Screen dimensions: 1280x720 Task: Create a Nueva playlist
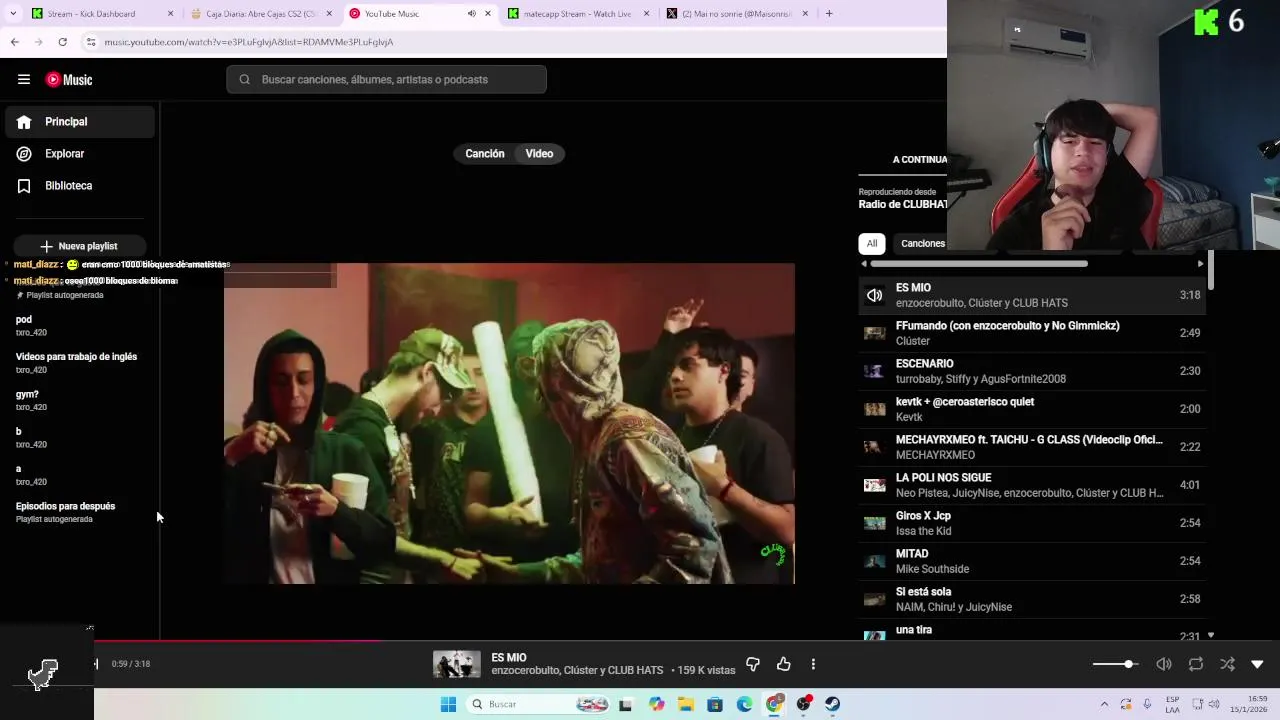coord(79,246)
